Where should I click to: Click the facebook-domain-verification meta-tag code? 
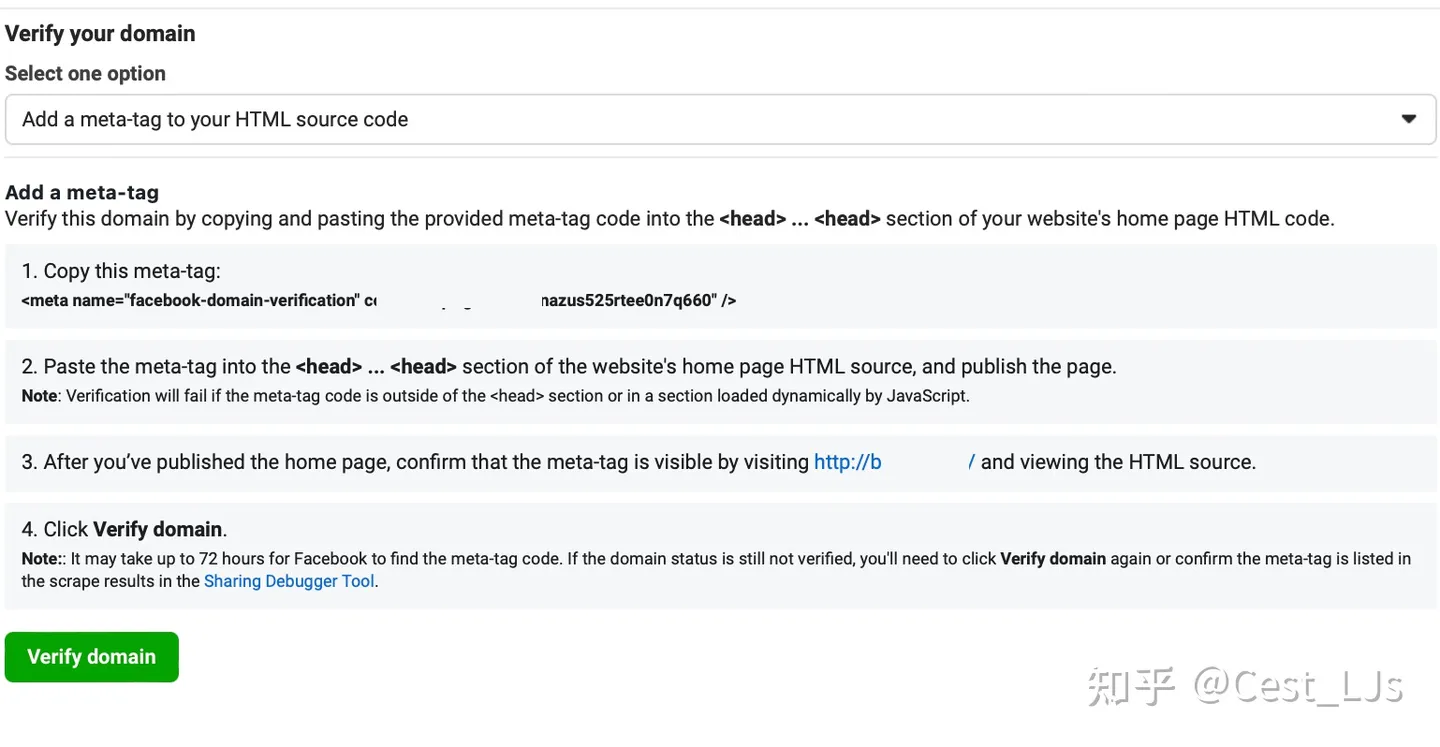coord(379,300)
